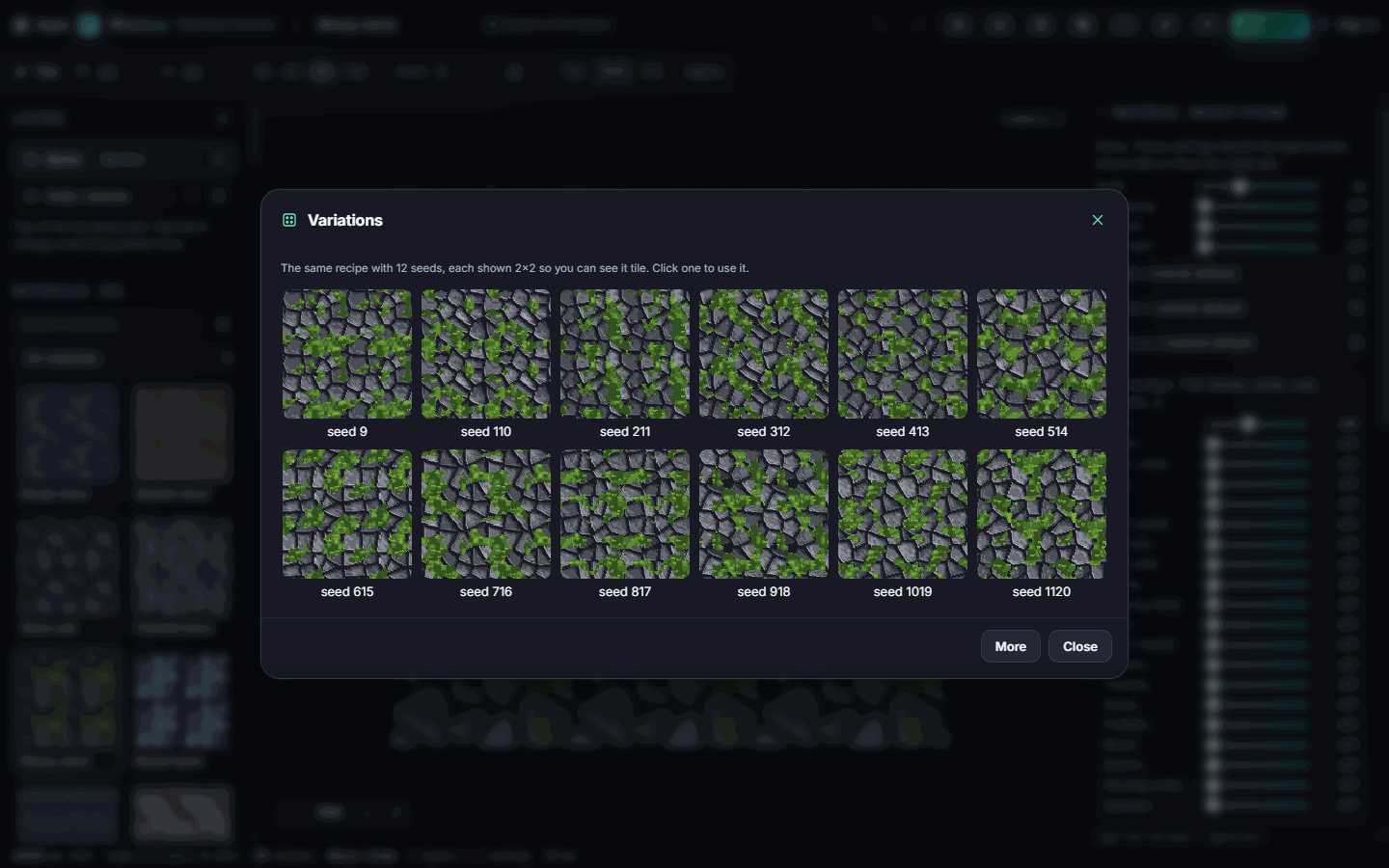1389x868 pixels.
Task: Pick the seed 918 texture thumbnail
Action: coord(764,514)
